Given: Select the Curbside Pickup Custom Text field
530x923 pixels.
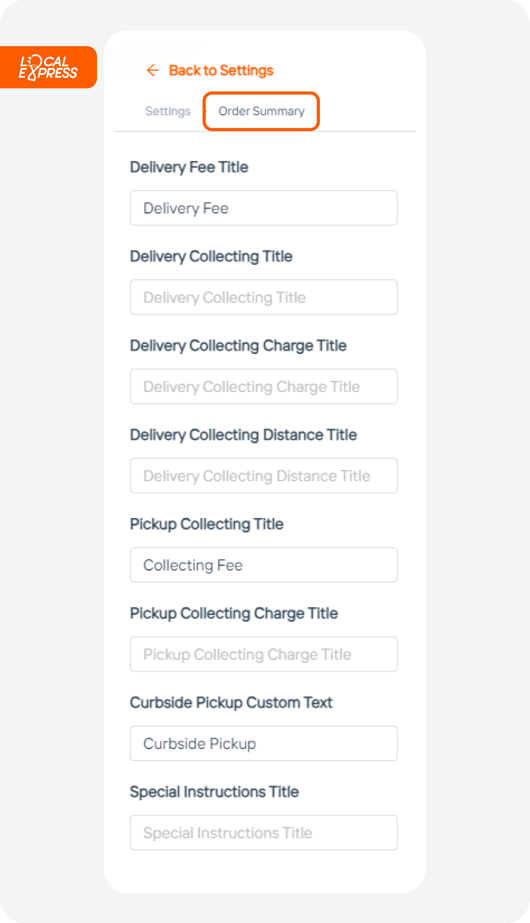Looking at the screenshot, I should [x=264, y=743].
